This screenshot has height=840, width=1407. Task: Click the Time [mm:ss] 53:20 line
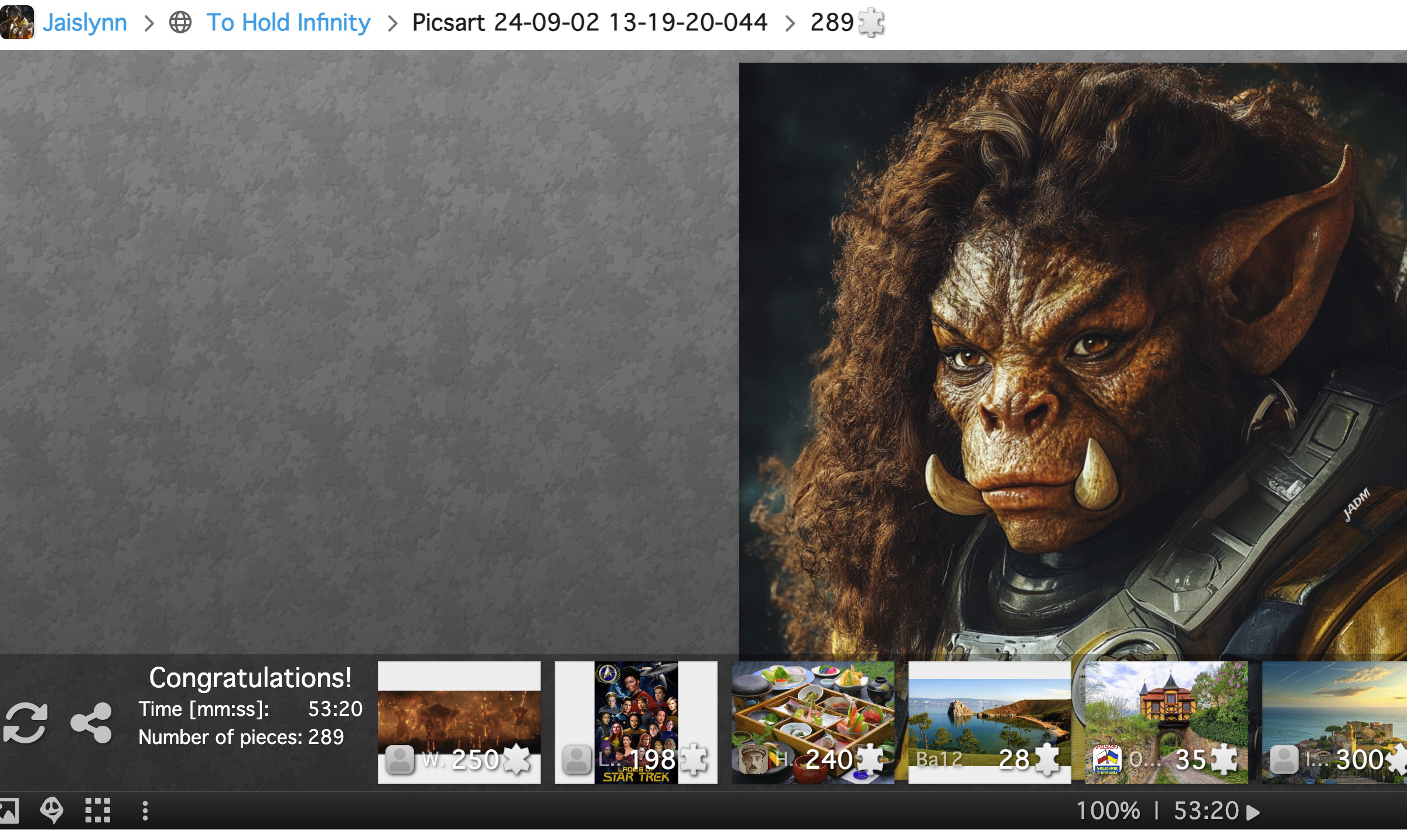tap(251, 709)
